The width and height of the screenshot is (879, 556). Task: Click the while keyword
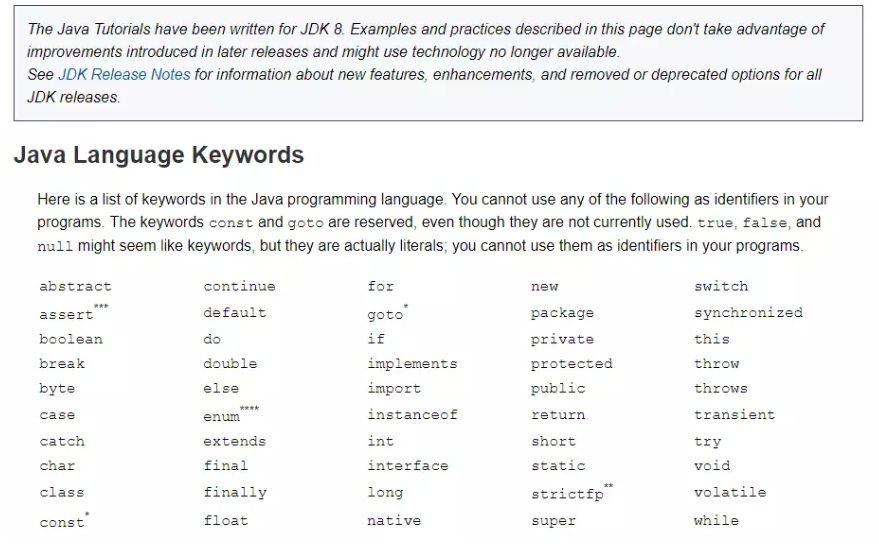coord(716,521)
